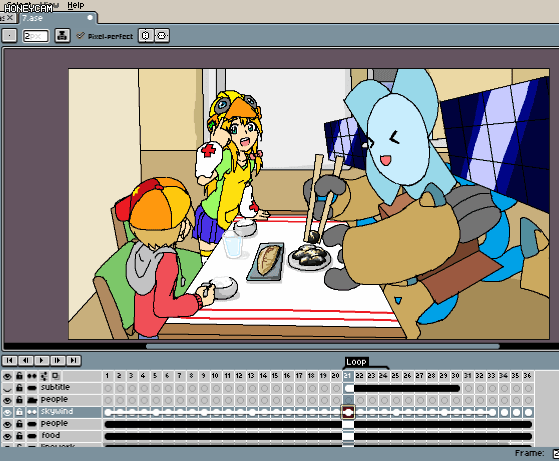Select skywind cel at frame 21
559x461 pixels.
point(348,412)
